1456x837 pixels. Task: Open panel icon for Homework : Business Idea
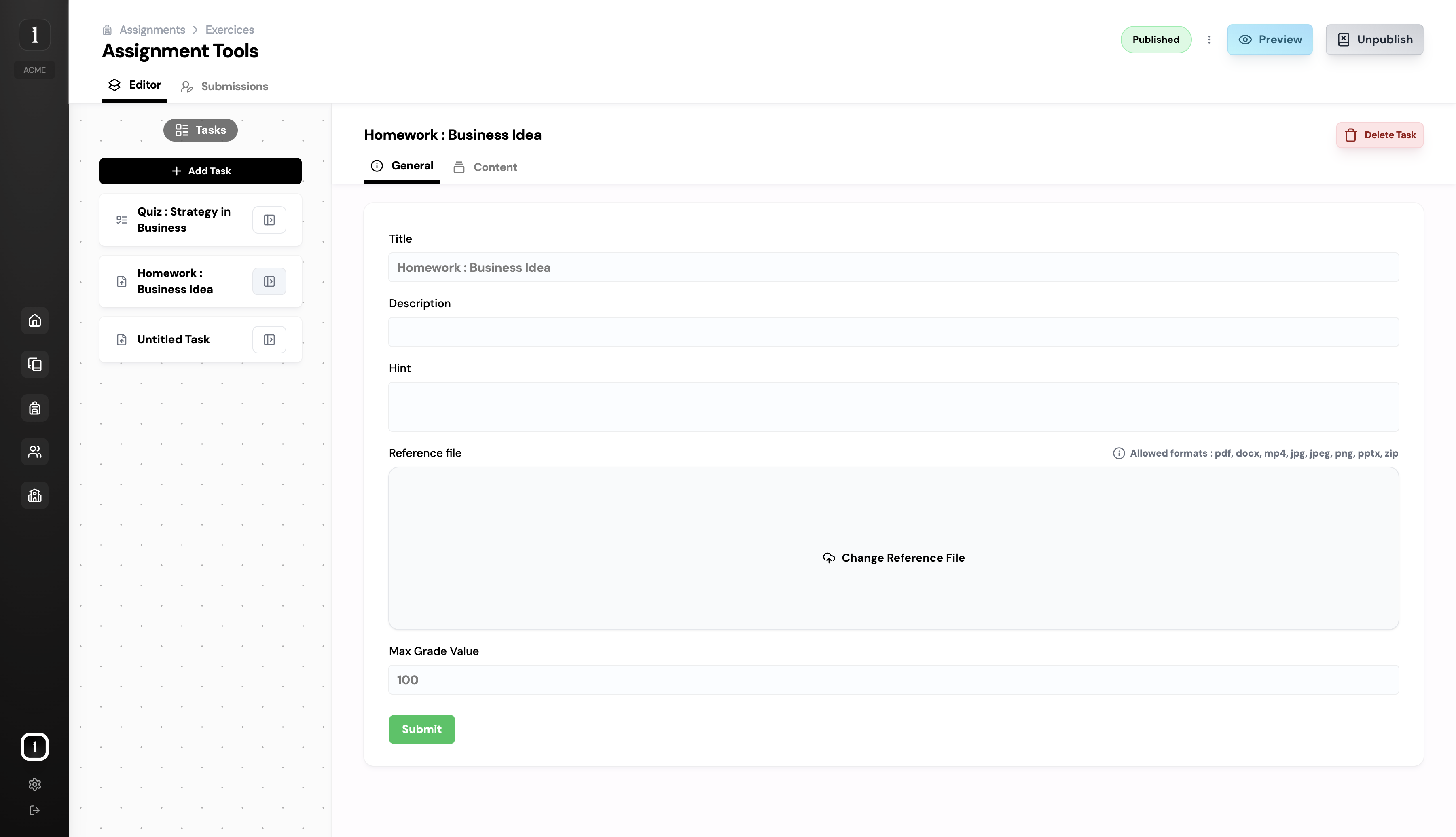[269, 281]
